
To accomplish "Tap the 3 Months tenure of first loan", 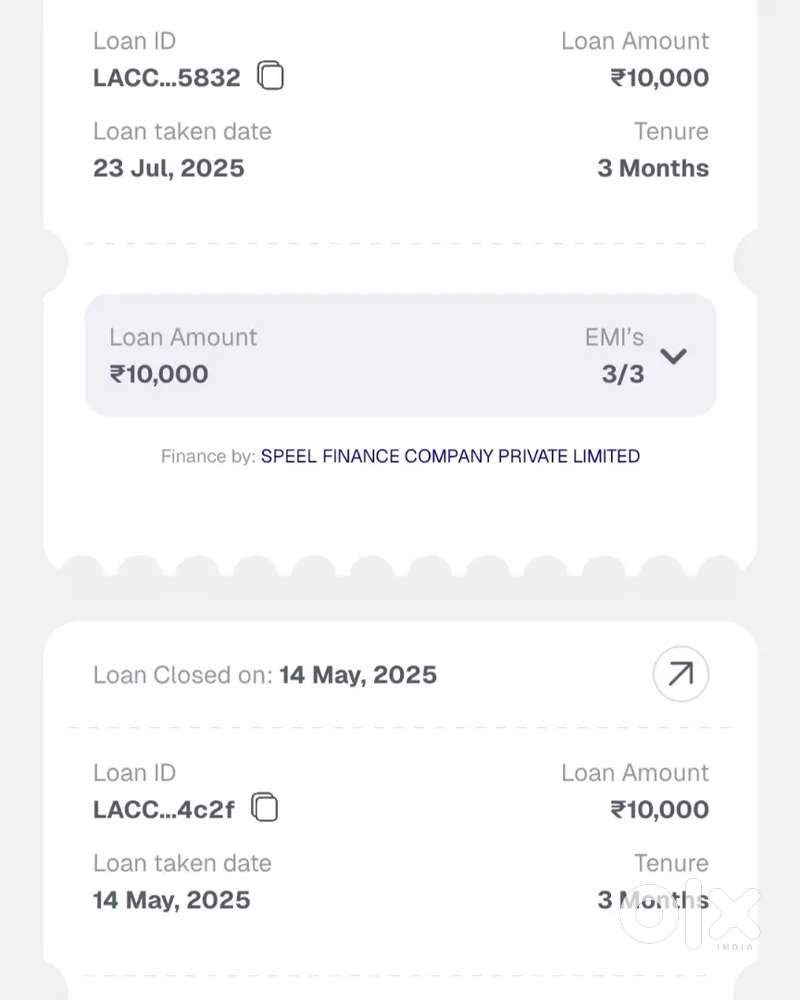I will [653, 168].
